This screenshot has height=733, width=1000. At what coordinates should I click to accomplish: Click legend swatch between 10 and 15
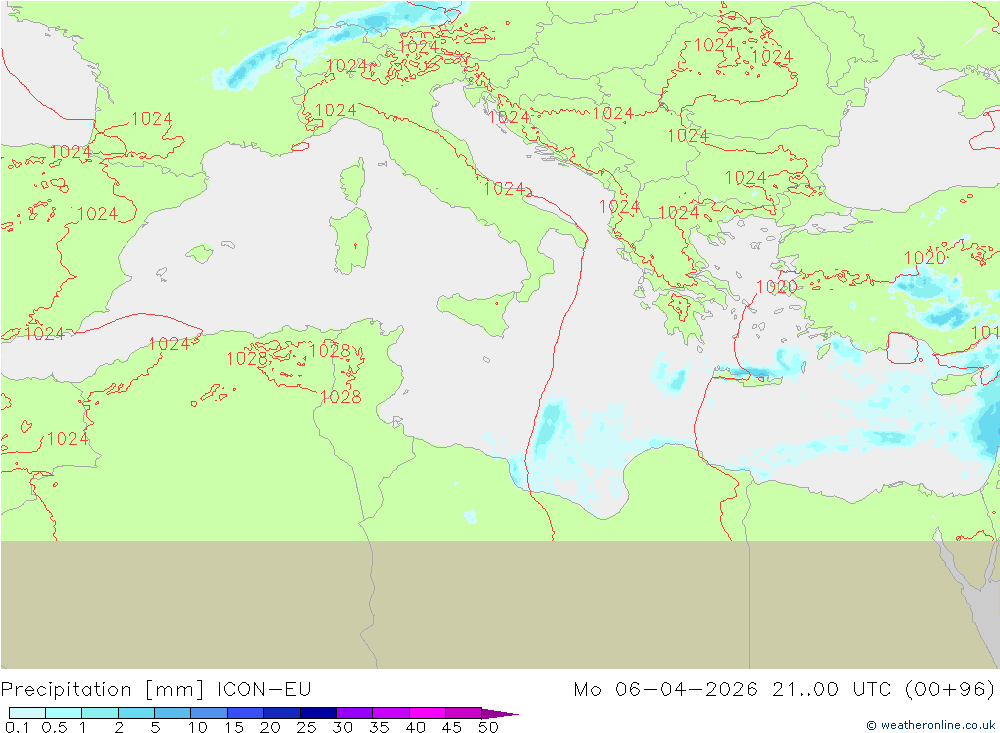(209, 713)
